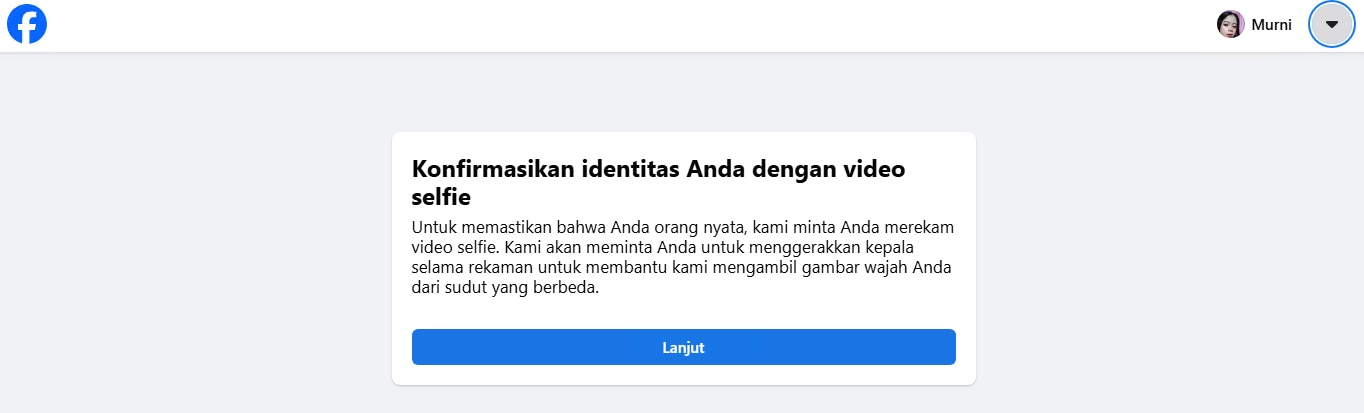The width and height of the screenshot is (1364, 413).
Task: Expand the account dropdown arrow
Action: click(x=1331, y=24)
